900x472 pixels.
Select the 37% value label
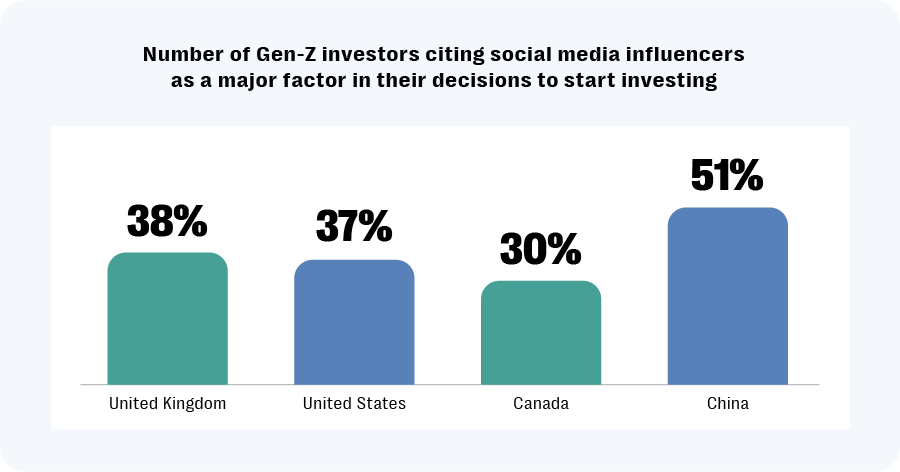354,228
